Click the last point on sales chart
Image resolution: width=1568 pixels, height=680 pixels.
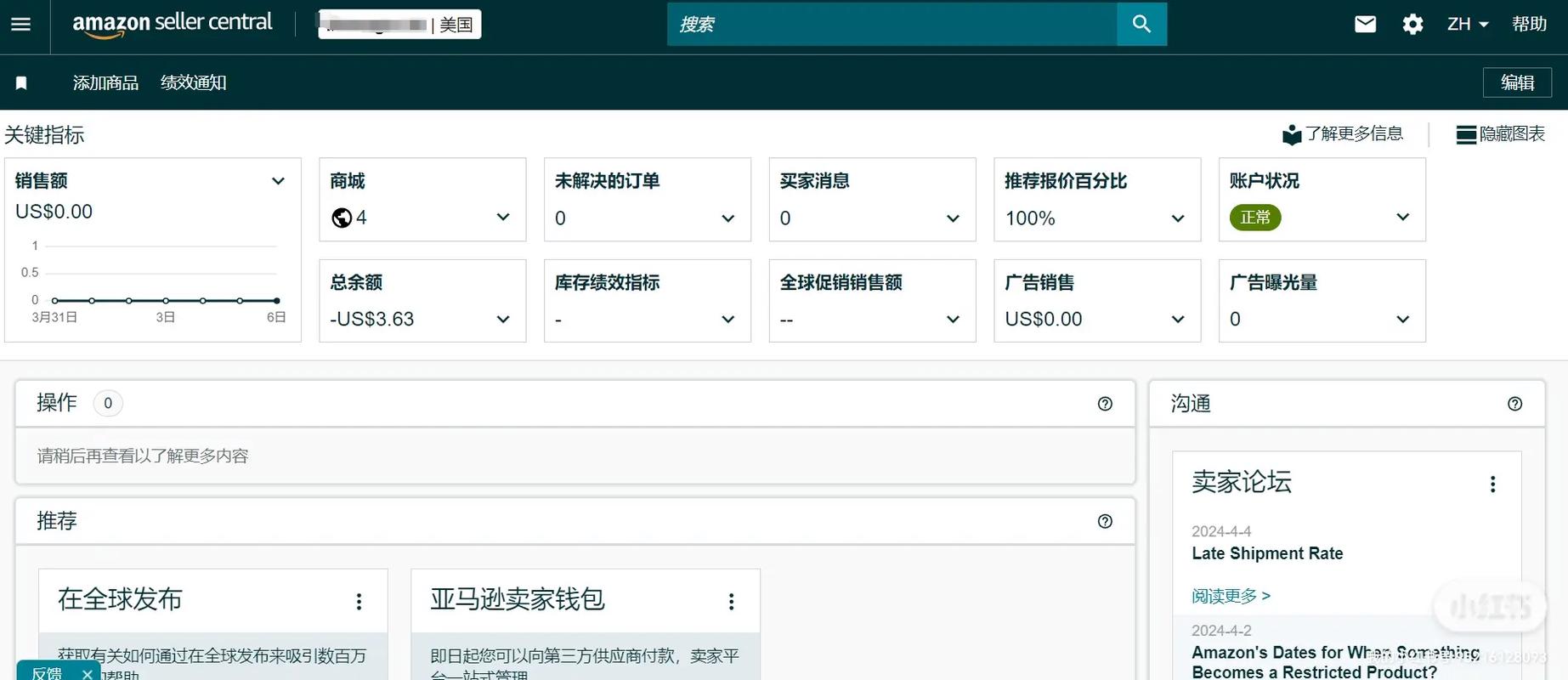(x=277, y=301)
